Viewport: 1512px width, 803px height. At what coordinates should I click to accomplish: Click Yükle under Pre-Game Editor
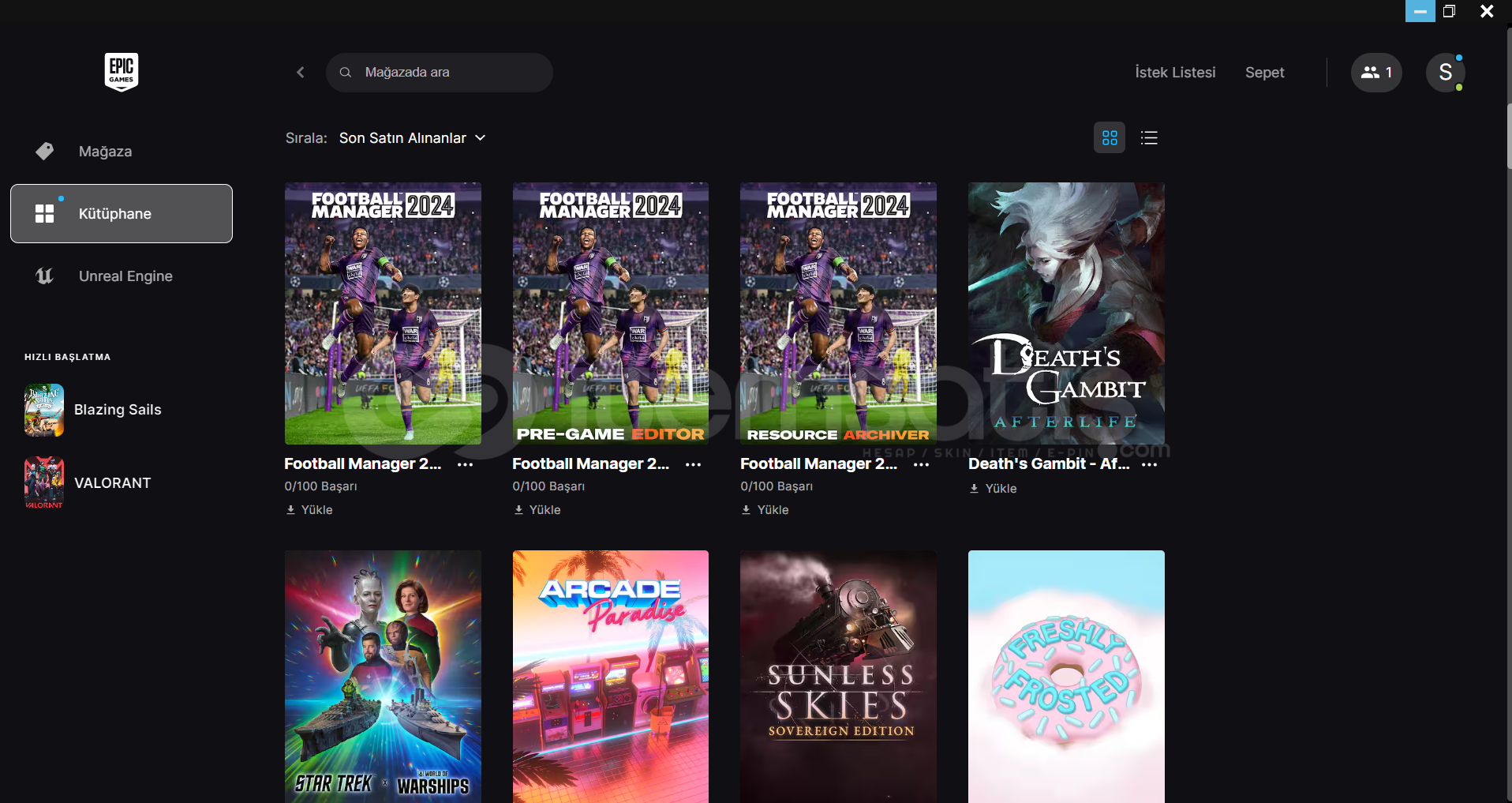click(537, 510)
